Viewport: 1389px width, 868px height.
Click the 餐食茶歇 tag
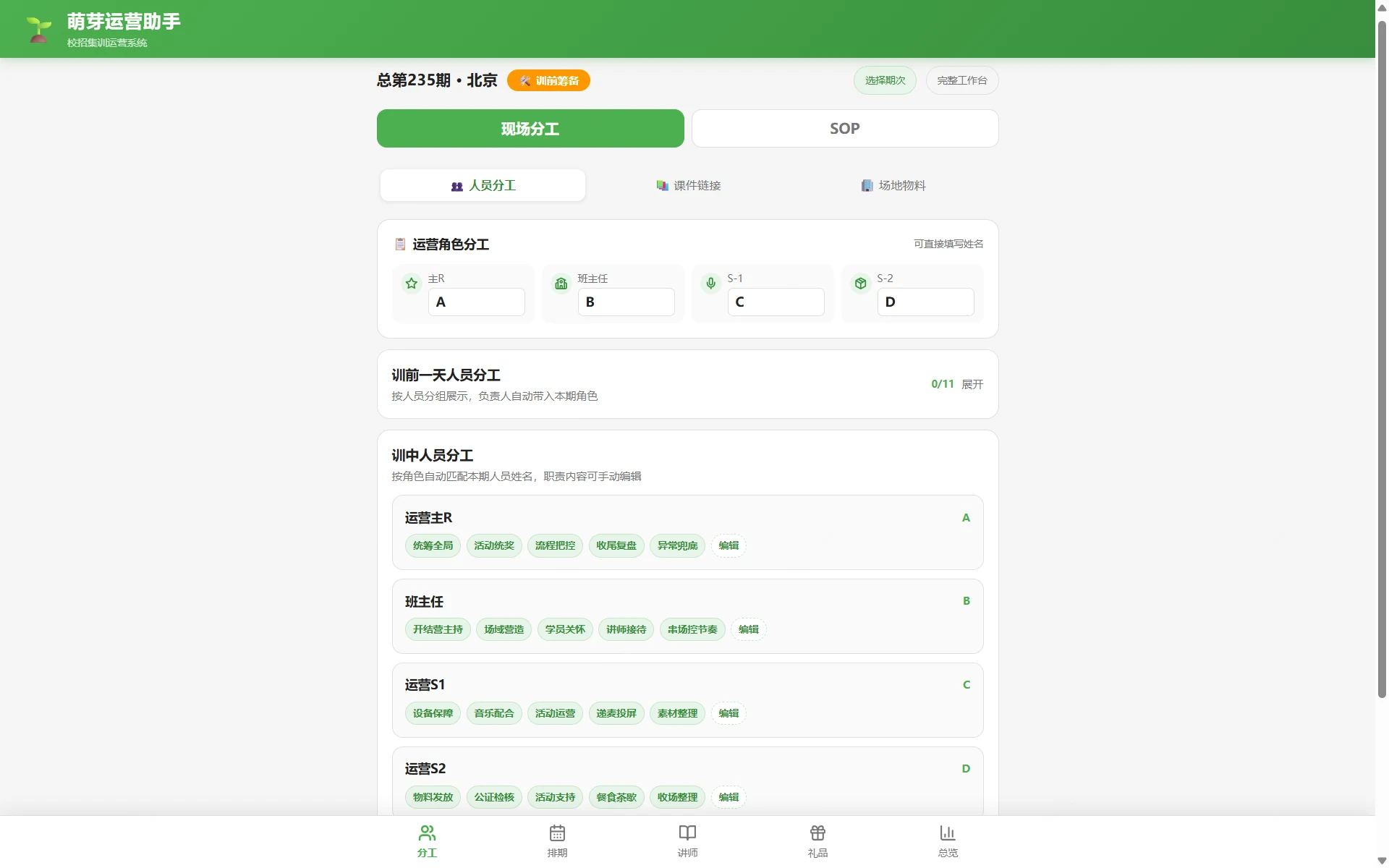point(616,797)
